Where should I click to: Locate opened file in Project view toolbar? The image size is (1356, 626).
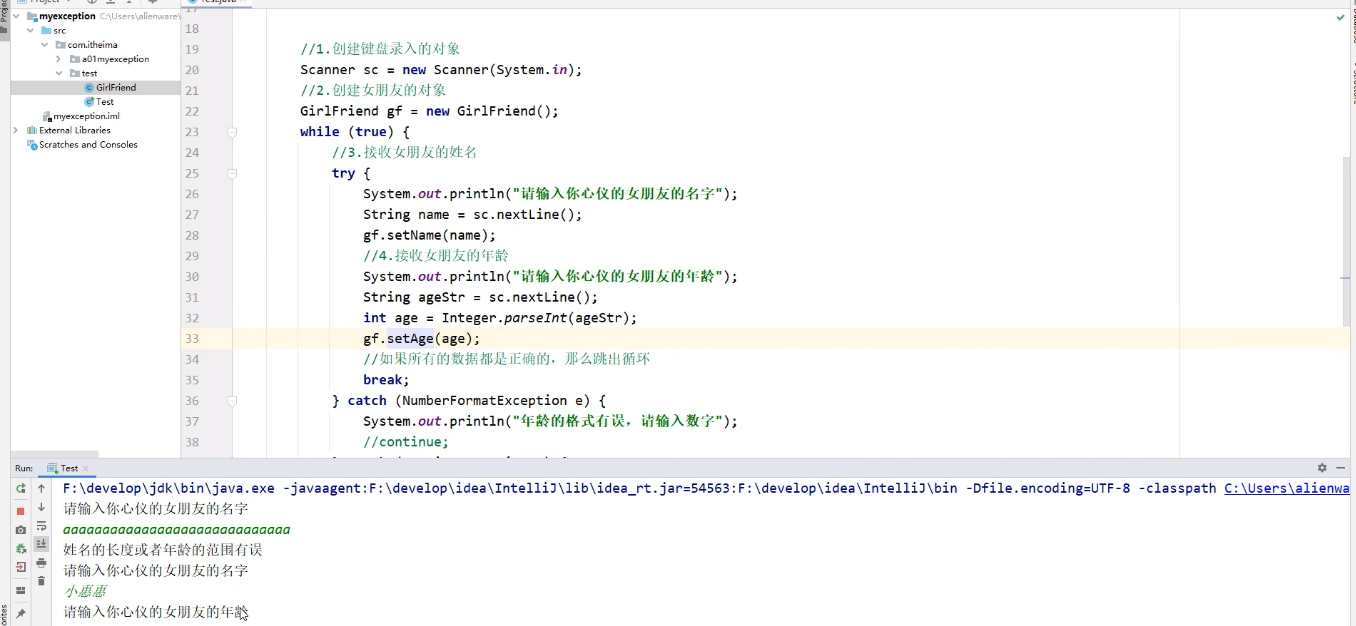coord(91,3)
